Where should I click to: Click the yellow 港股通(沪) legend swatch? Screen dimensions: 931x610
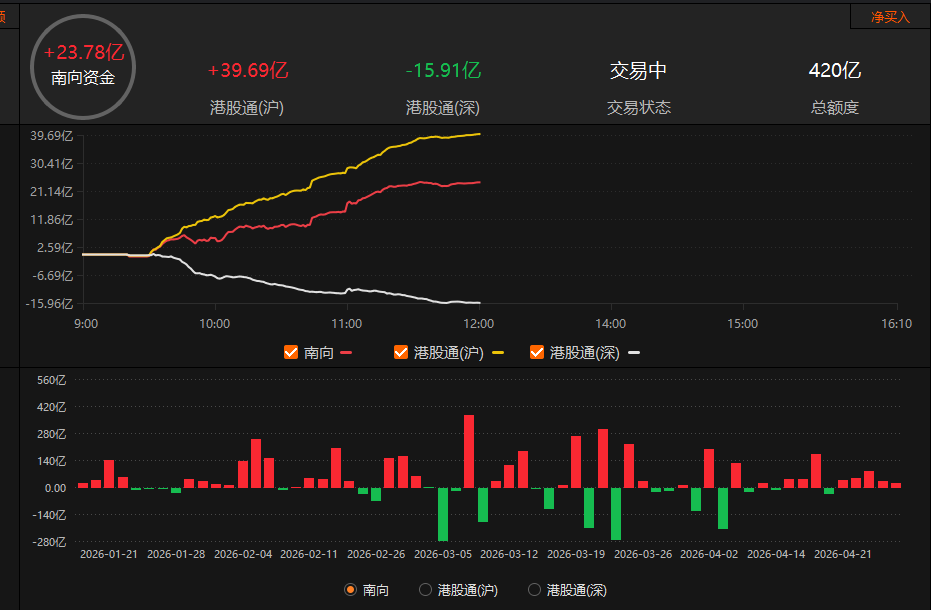tap(498, 353)
